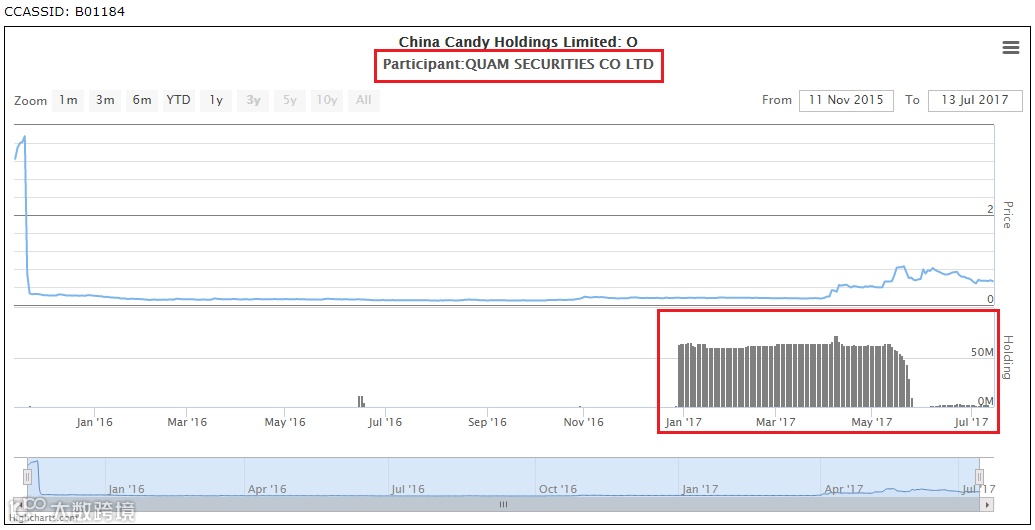Click the Nov '16 x-axis label
1035x530 pixels.
(584, 422)
